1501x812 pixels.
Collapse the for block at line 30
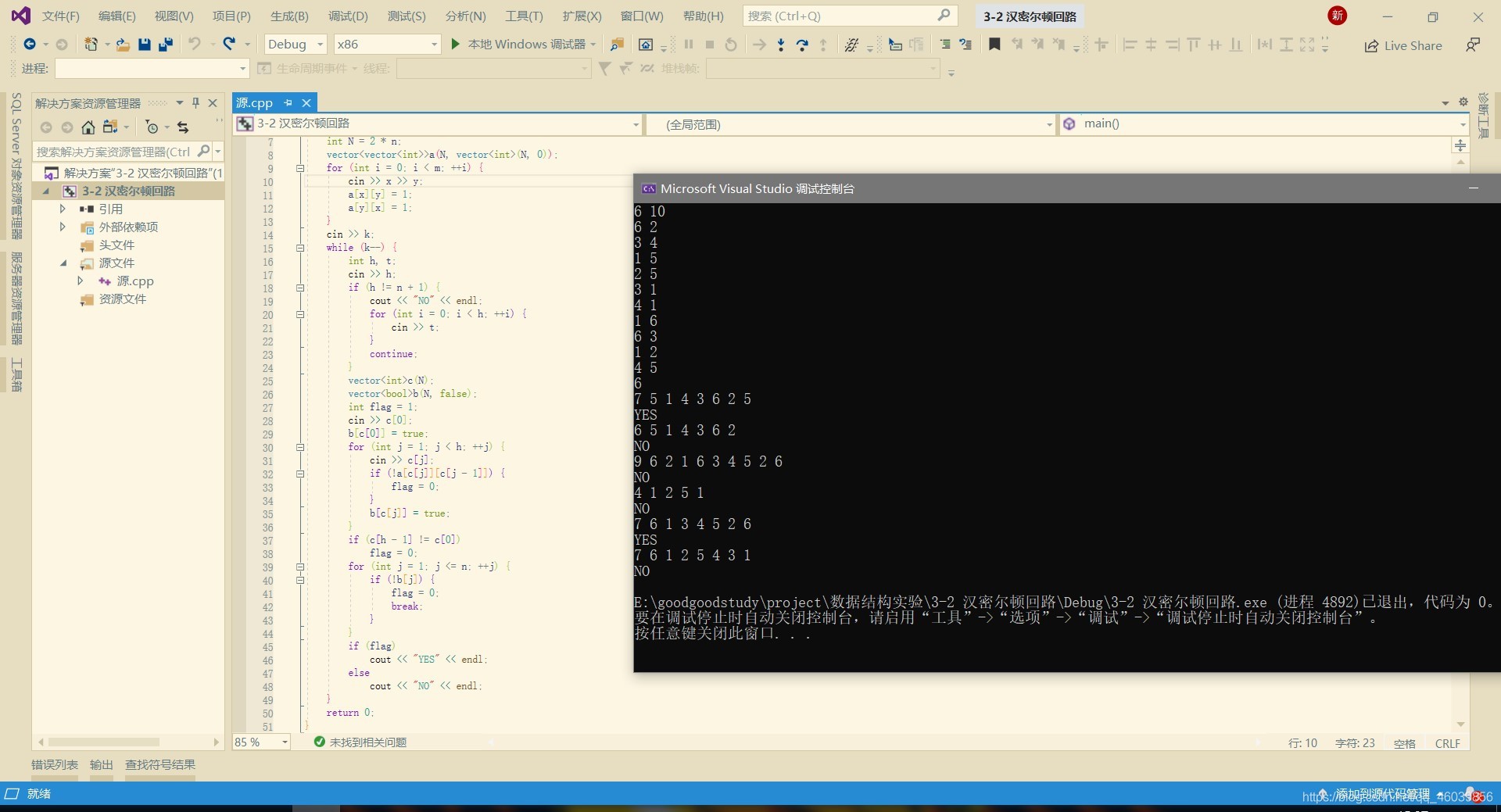coord(299,447)
